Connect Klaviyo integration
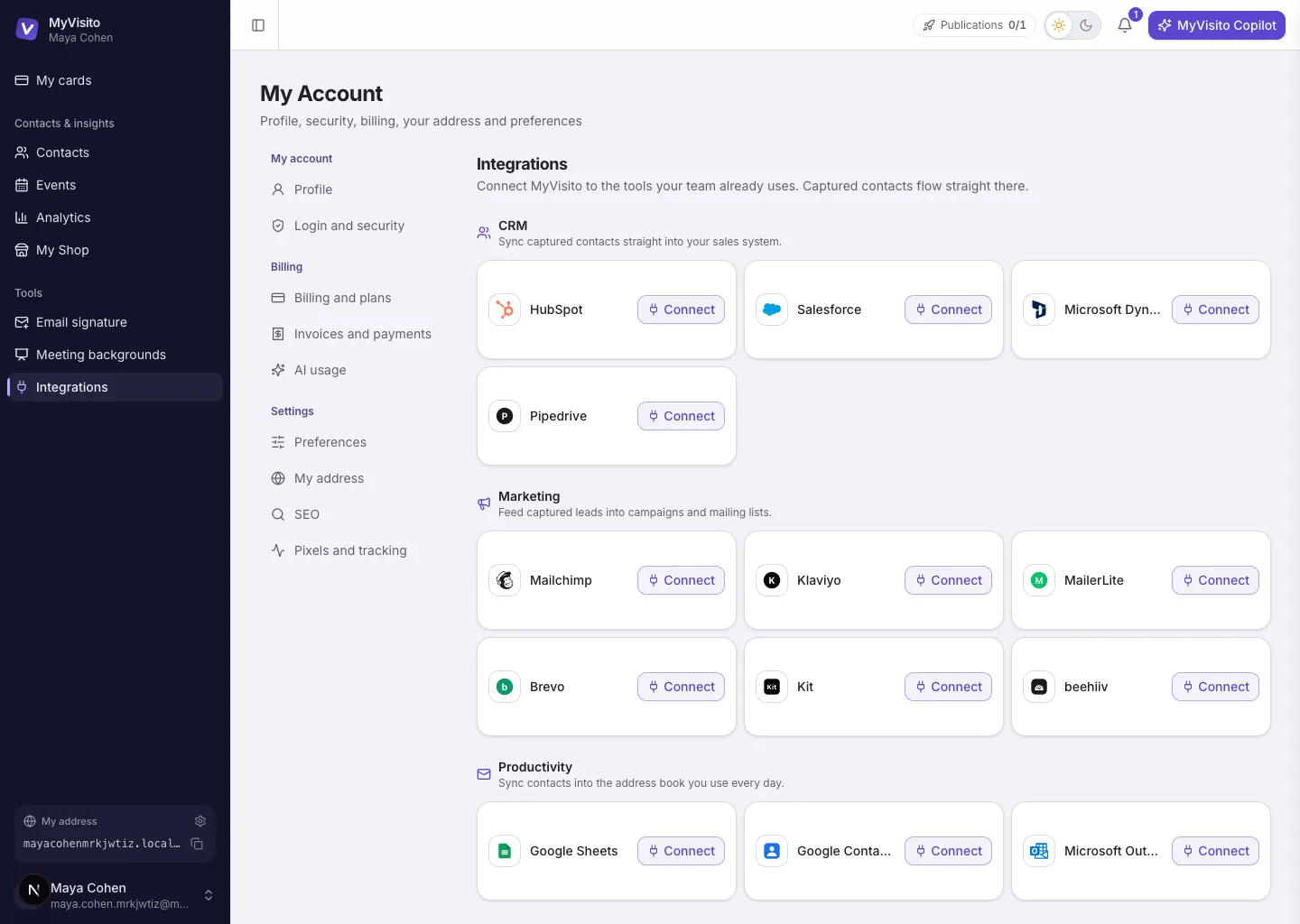Screen dimensions: 1300x924 pos(948,580)
